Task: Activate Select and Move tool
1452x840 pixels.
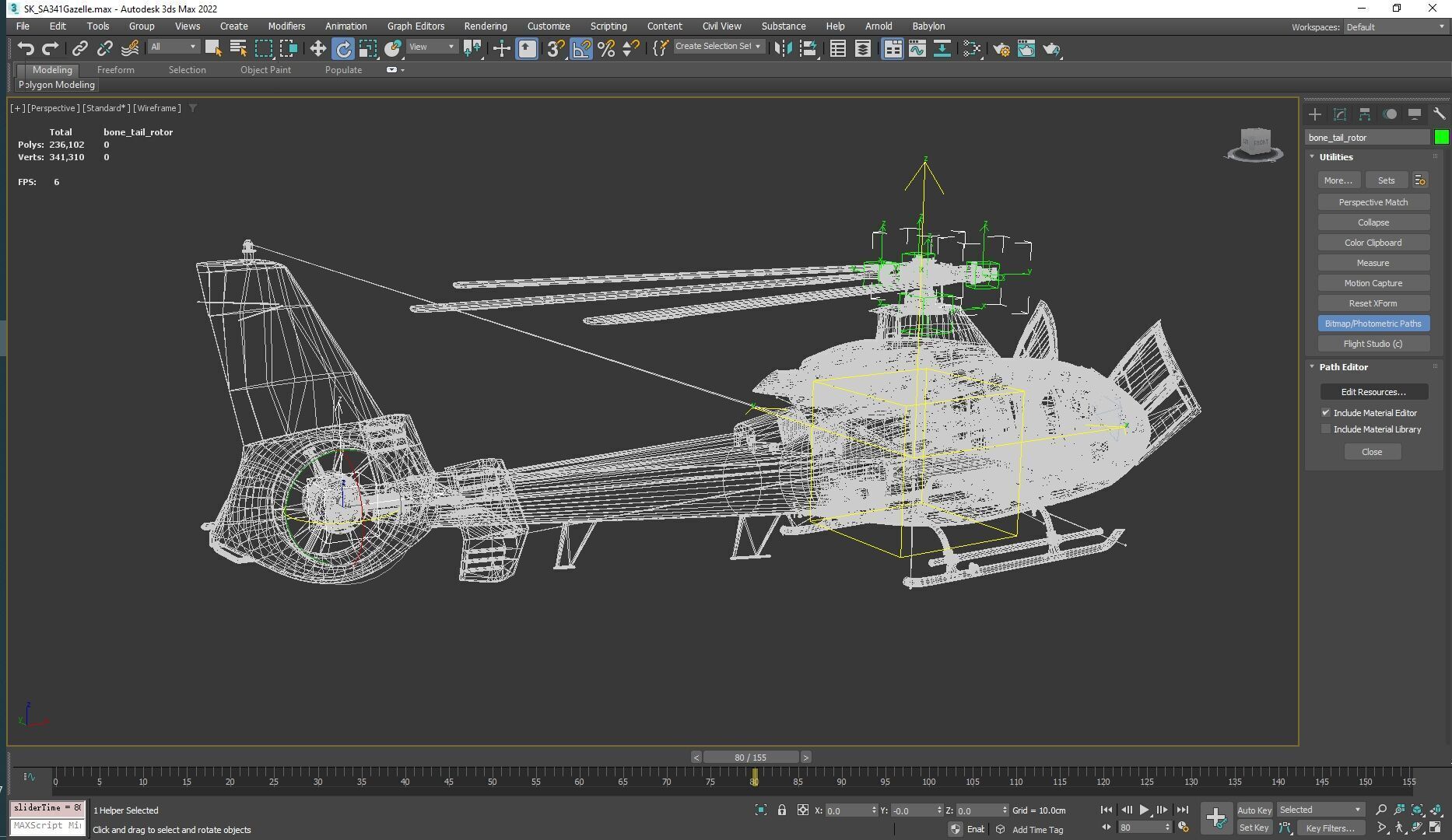Action: coord(317,48)
